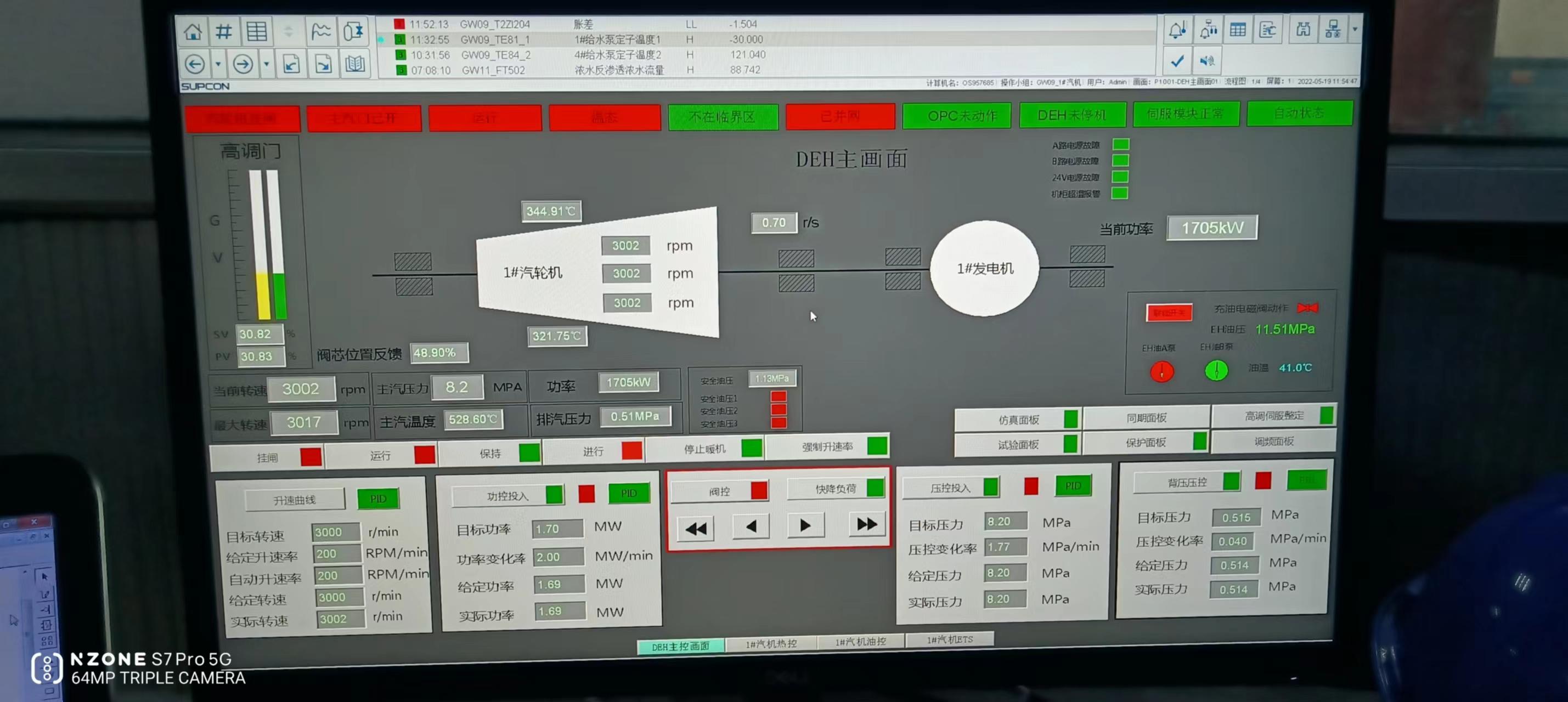Switch to the 1#汽机热控 tab
1568x702 pixels.
(771, 644)
